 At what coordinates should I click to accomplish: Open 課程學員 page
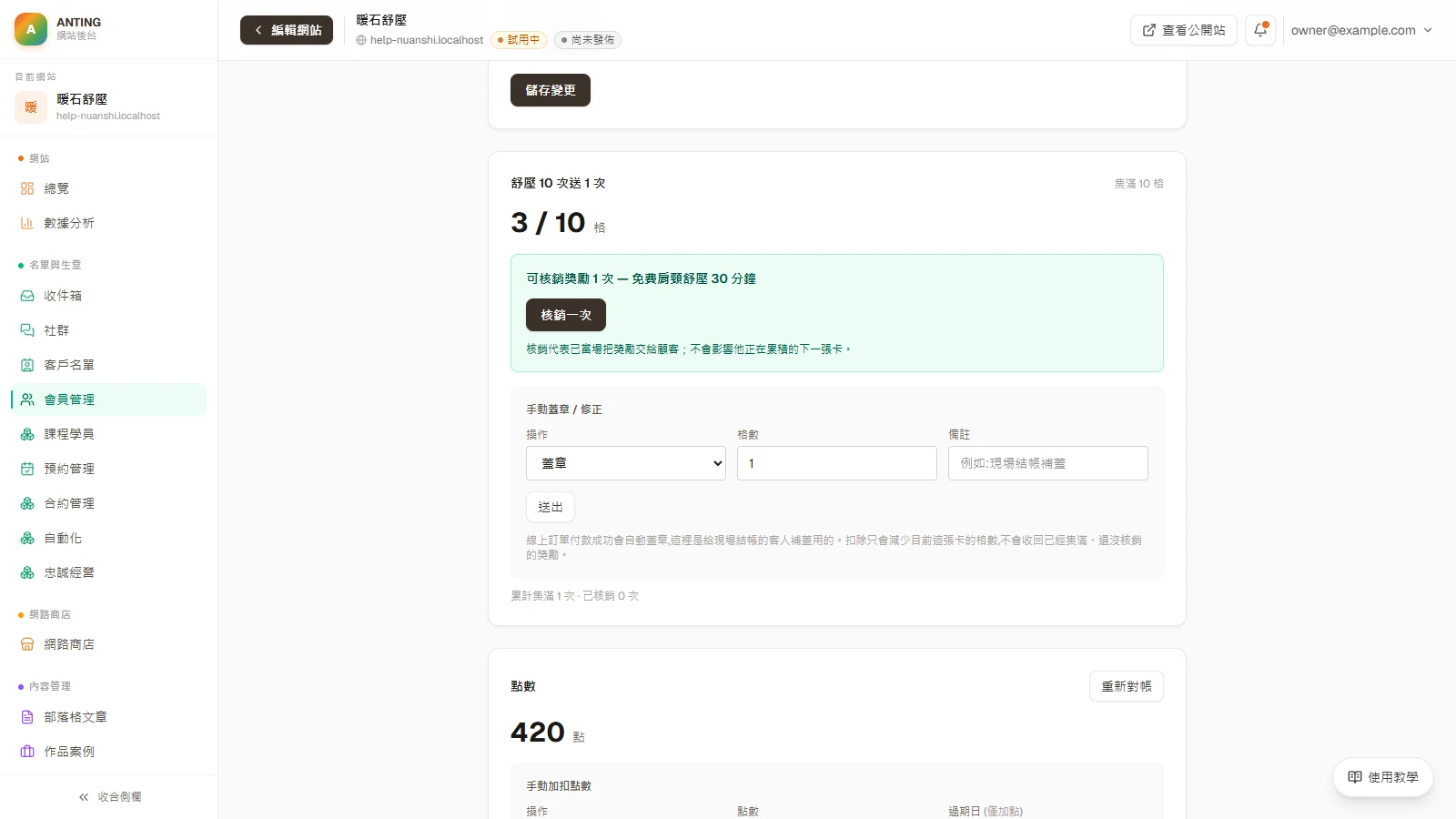click(108, 434)
